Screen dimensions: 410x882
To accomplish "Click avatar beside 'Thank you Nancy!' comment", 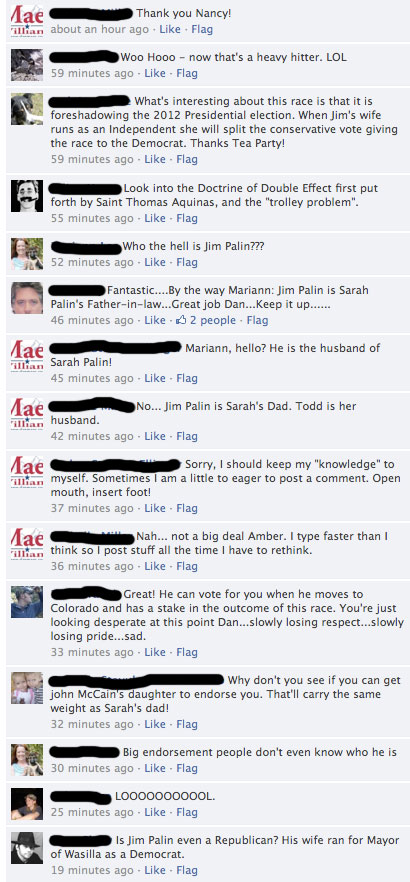I will 27,21.
